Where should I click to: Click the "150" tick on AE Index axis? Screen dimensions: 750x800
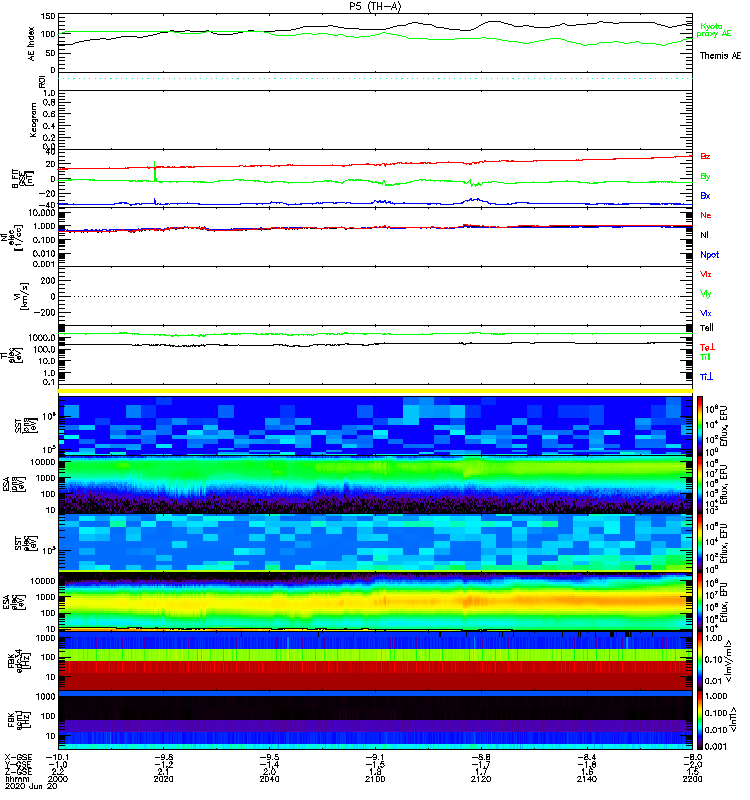[x=47, y=17]
